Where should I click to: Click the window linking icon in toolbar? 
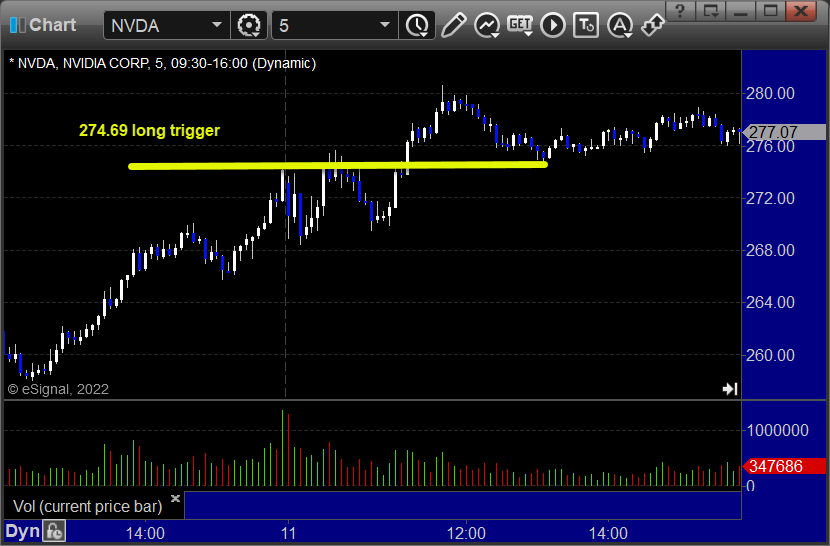pos(653,24)
